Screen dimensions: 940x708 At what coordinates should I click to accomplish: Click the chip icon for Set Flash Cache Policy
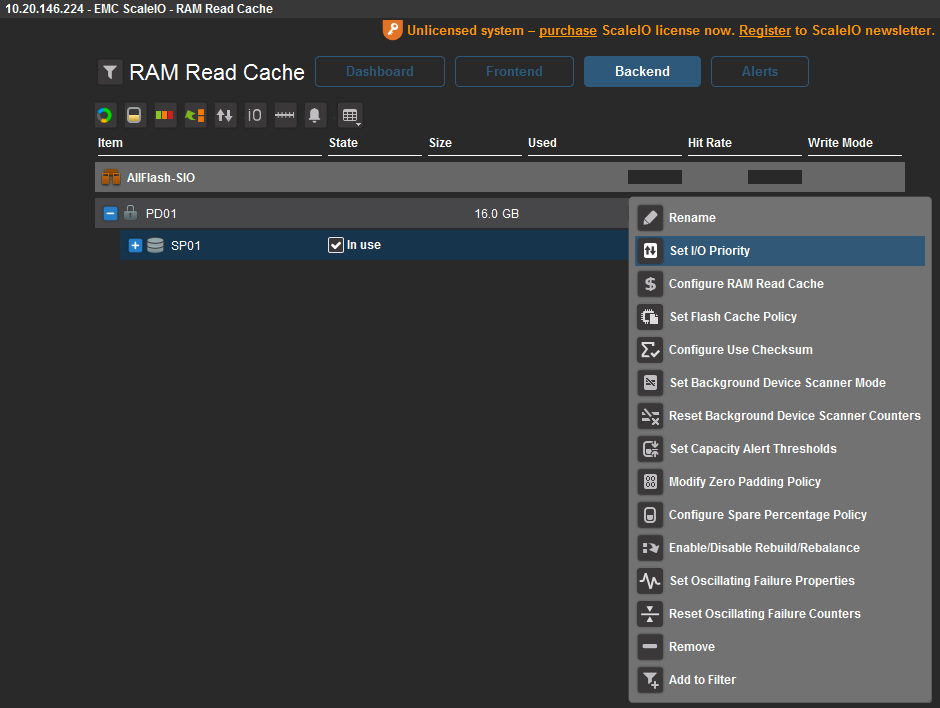pos(650,317)
